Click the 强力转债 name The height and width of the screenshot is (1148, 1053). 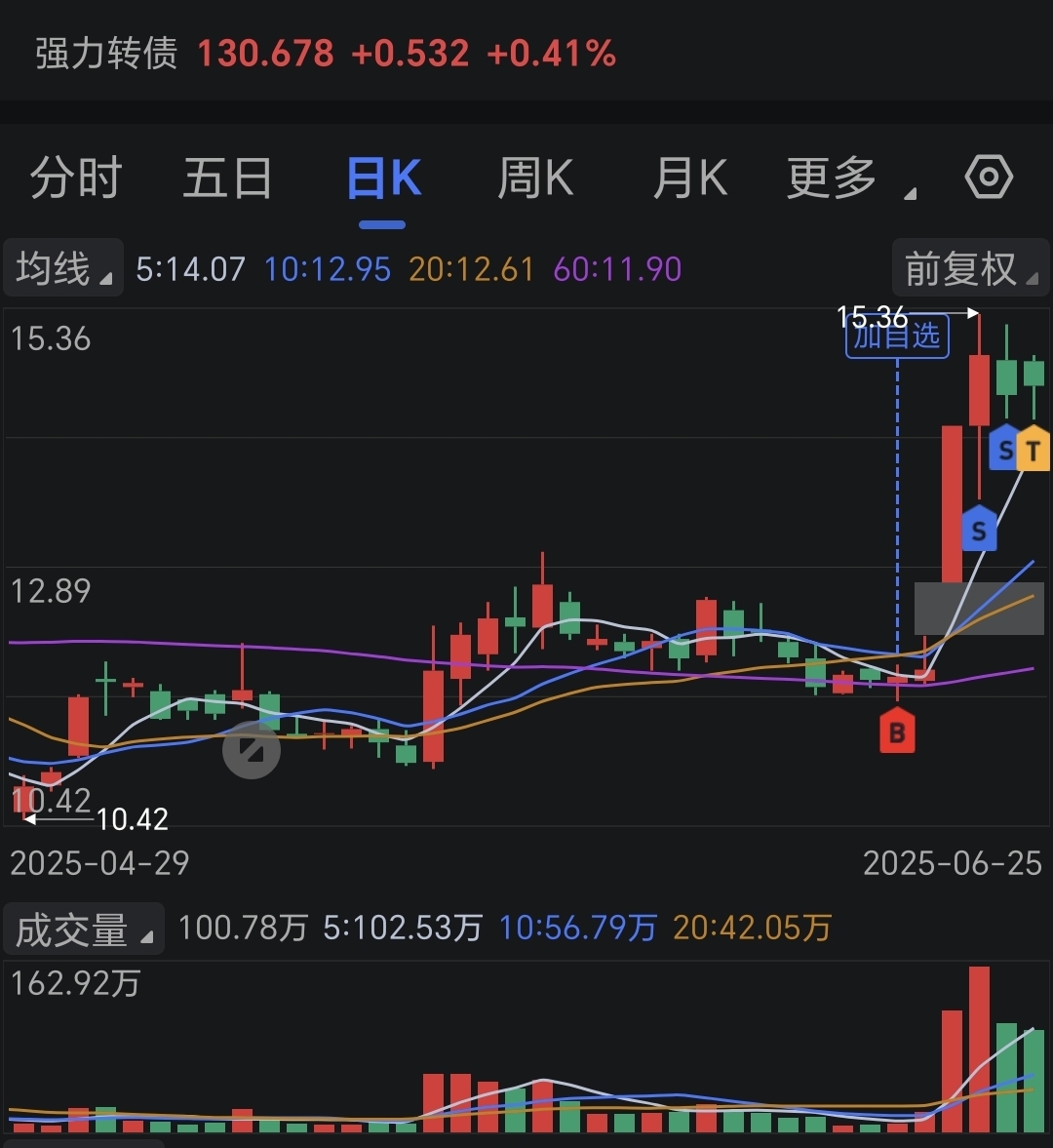(107, 54)
